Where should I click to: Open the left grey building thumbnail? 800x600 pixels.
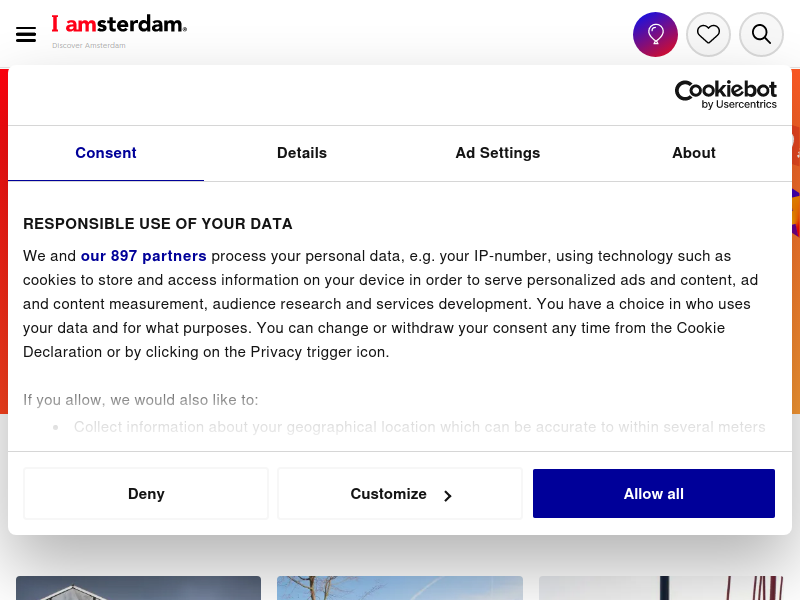point(138,588)
